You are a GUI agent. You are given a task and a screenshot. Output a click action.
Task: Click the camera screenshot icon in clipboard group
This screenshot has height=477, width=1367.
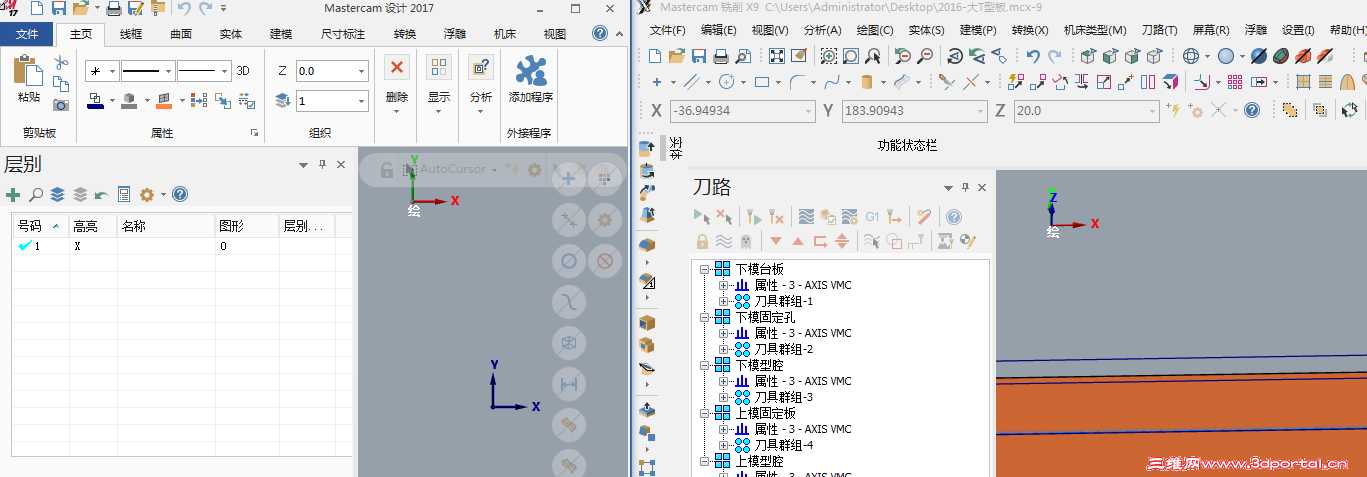point(61,103)
